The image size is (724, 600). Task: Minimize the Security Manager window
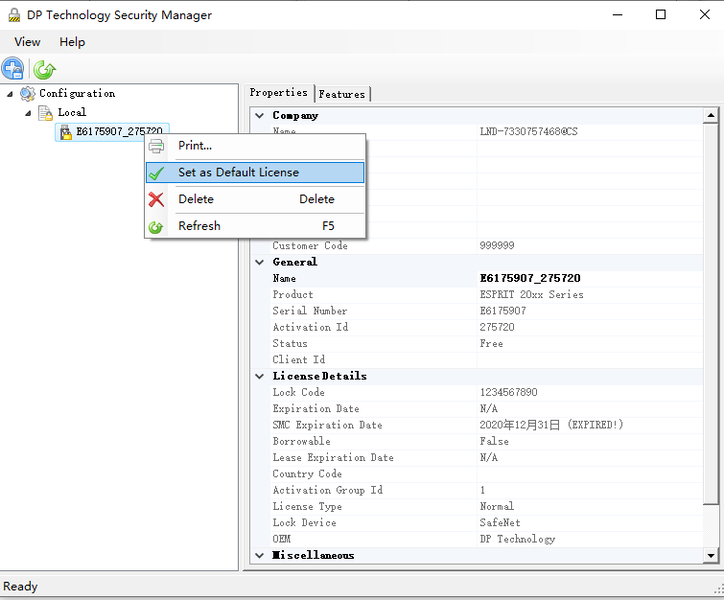pyautogui.click(x=617, y=15)
